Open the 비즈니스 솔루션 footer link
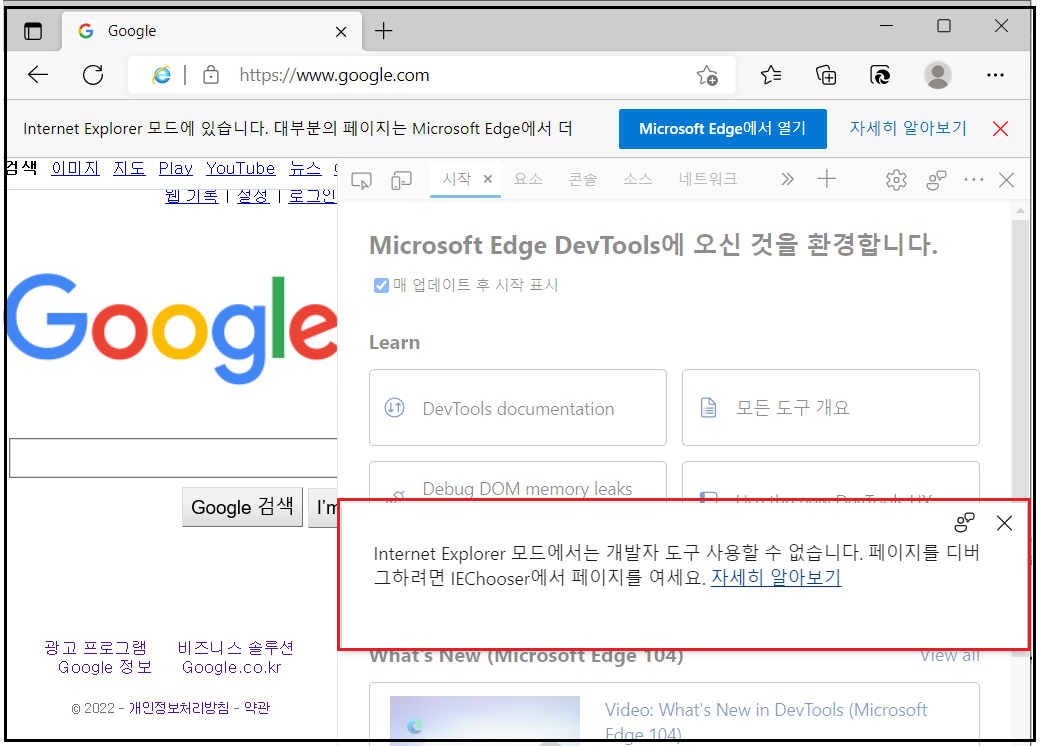The height and width of the screenshot is (746, 1040). tap(235, 647)
